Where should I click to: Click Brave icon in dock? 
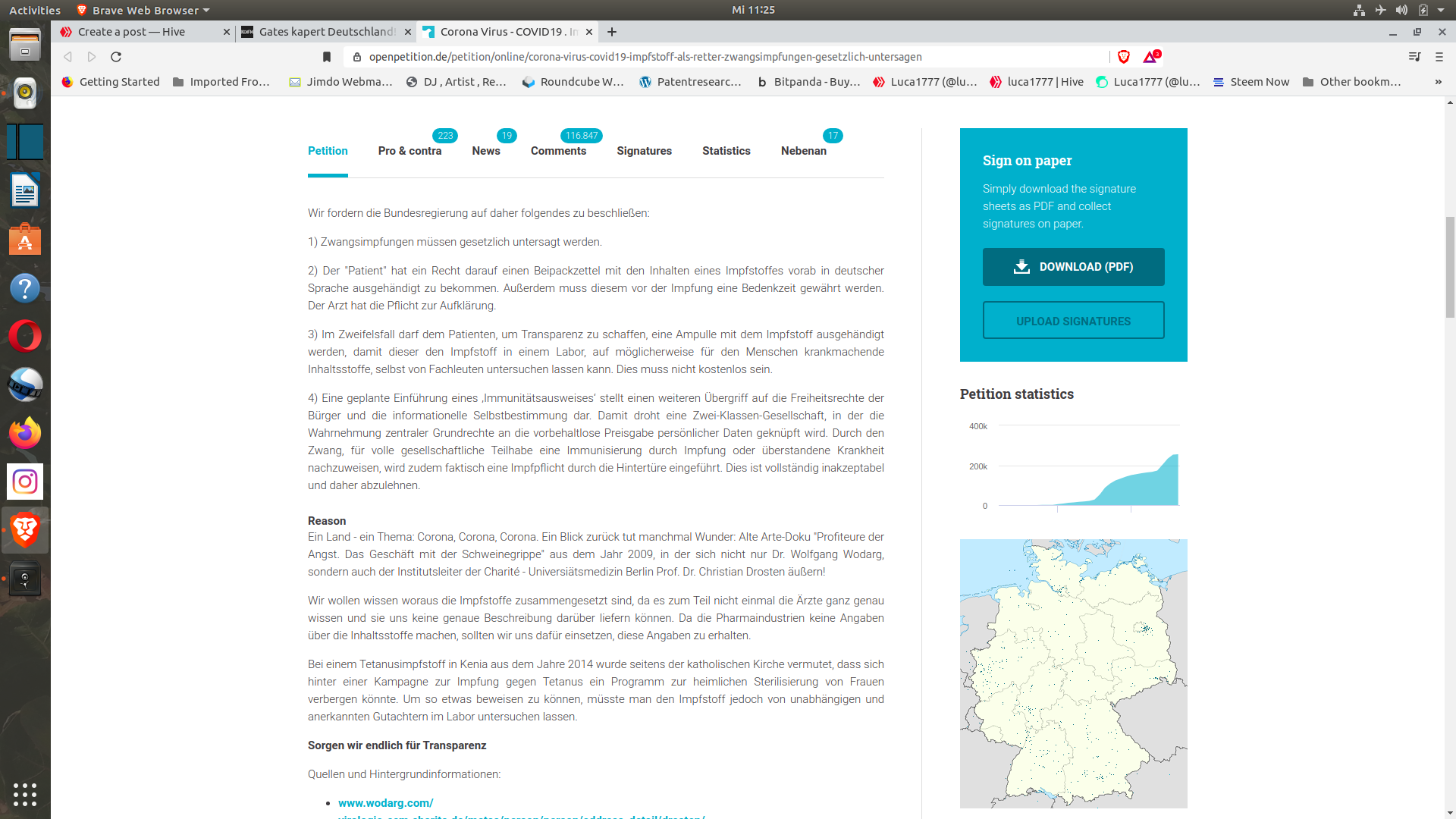tap(25, 530)
